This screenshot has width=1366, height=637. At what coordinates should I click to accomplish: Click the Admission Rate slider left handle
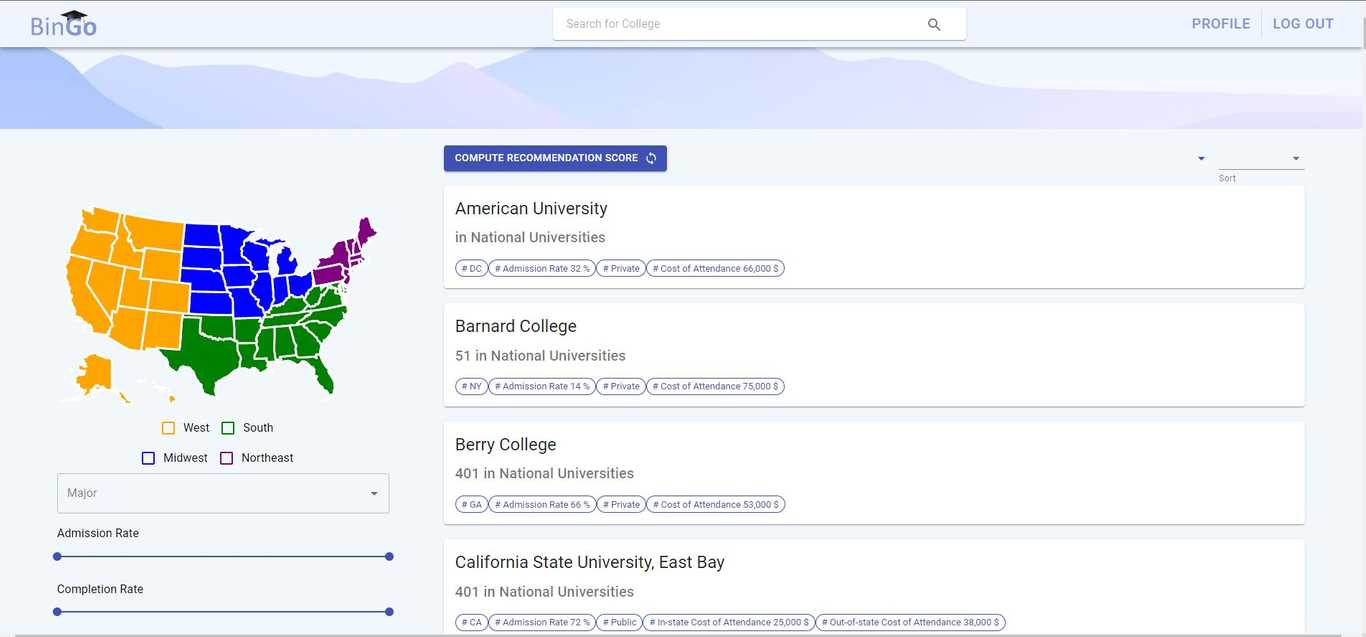coord(57,556)
